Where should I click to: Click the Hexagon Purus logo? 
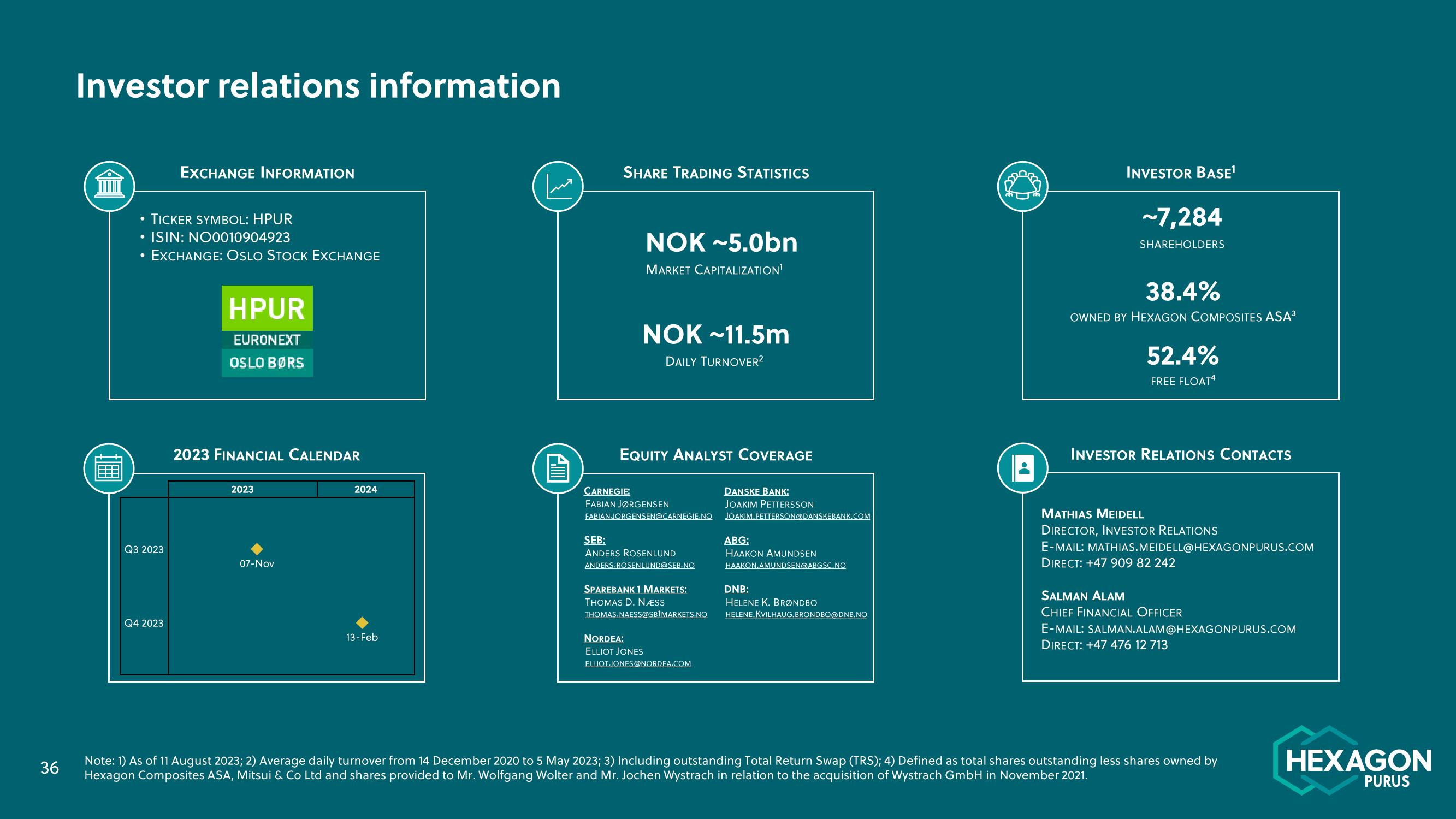point(1352,761)
